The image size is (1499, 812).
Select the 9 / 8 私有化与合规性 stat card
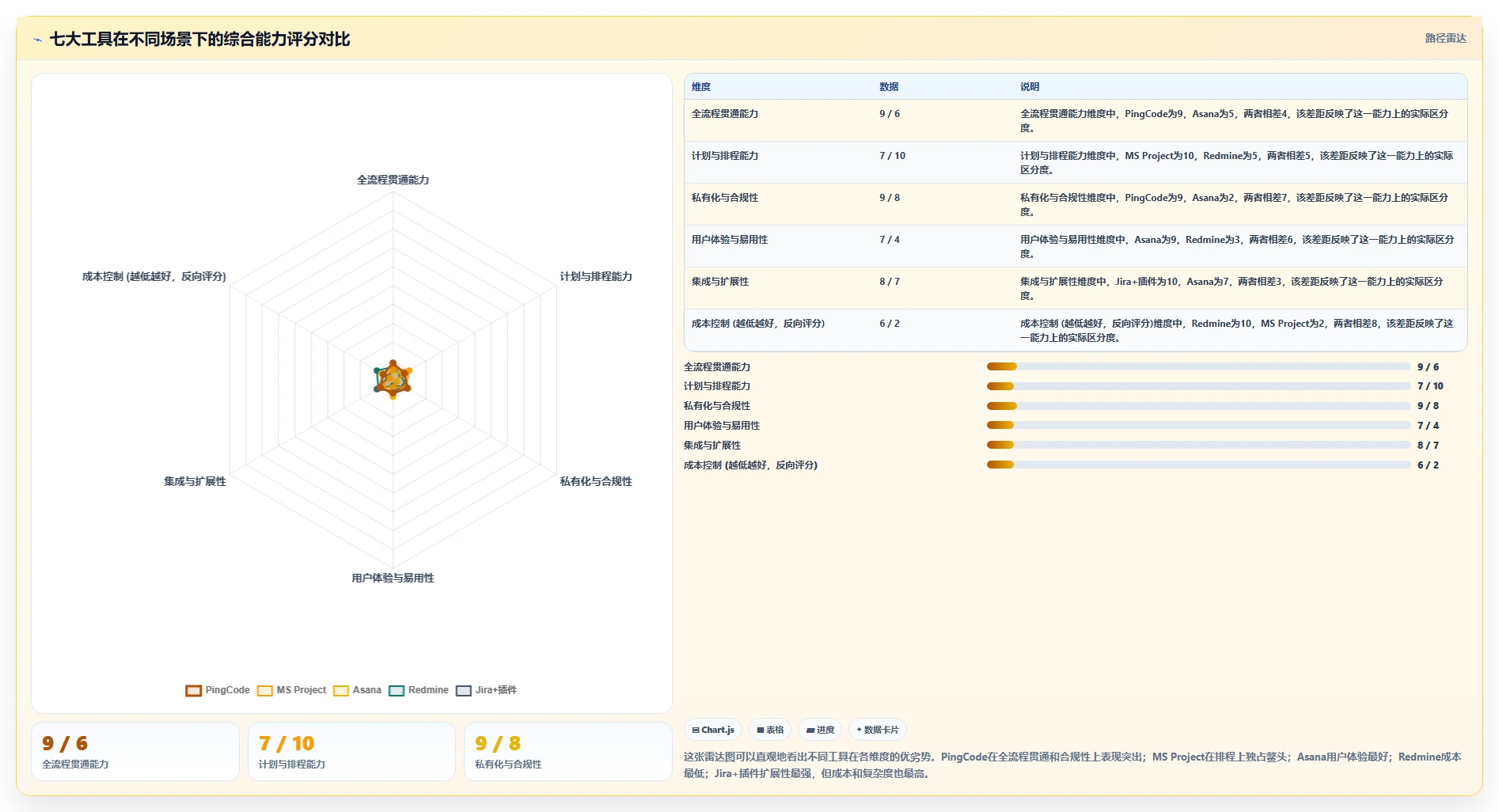pyautogui.click(x=567, y=752)
